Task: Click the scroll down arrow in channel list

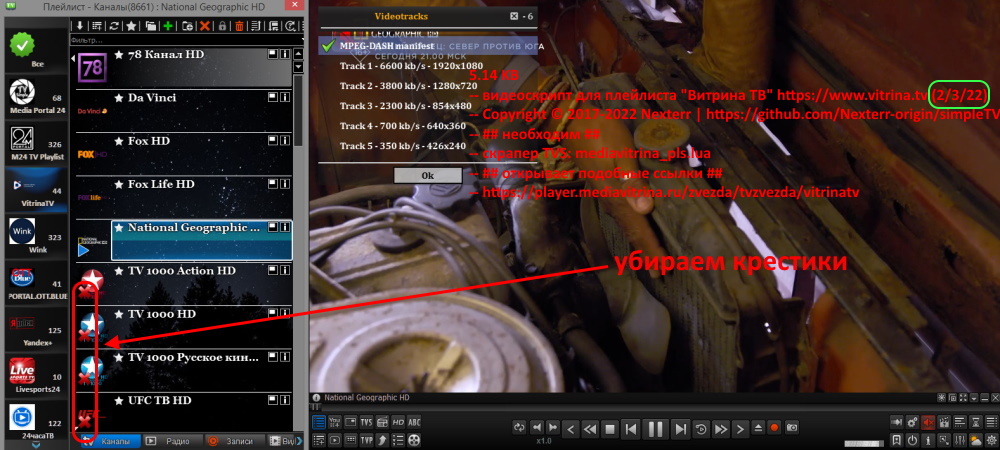Action: [298, 67]
